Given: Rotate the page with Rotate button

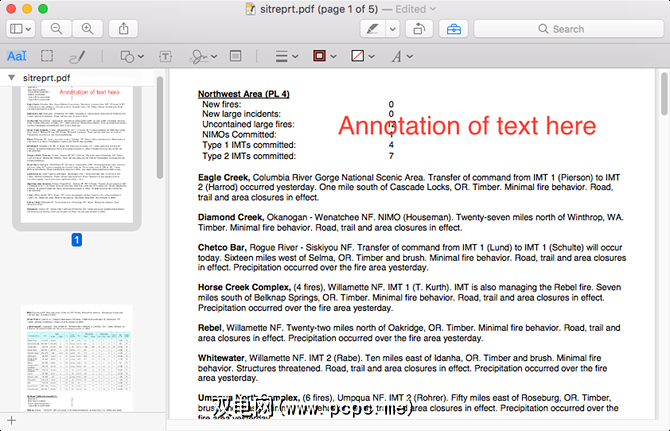Looking at the screenshot, I should [x=419, y=29].
